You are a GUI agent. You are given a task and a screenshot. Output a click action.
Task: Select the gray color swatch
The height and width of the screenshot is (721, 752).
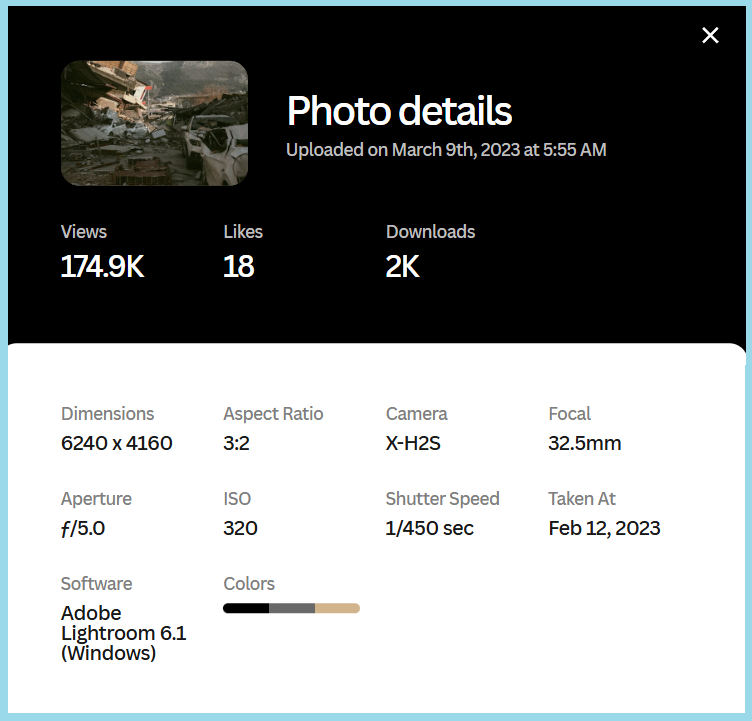point(292,608)
